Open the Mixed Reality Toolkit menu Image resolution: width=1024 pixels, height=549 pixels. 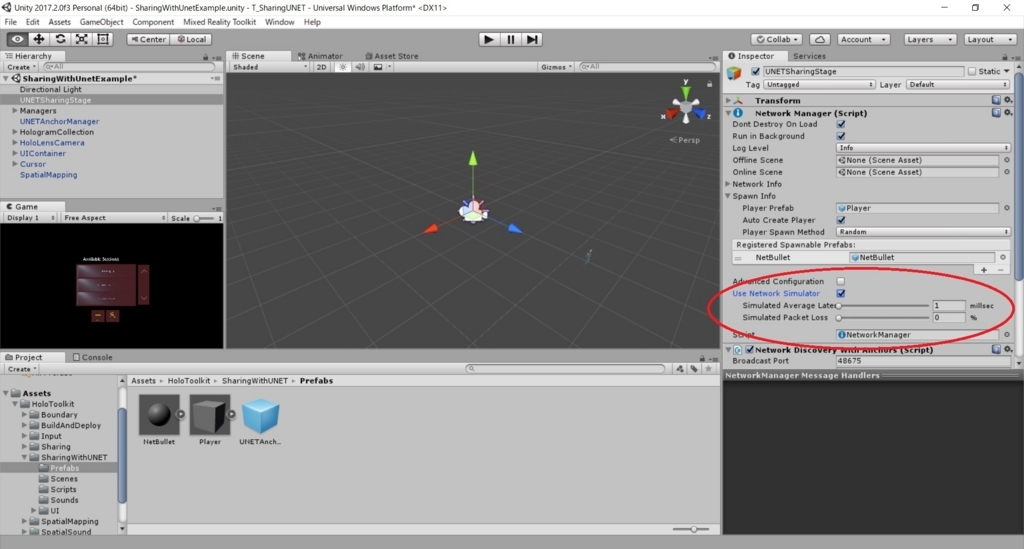pyautogui.click(x=219, y=22)
